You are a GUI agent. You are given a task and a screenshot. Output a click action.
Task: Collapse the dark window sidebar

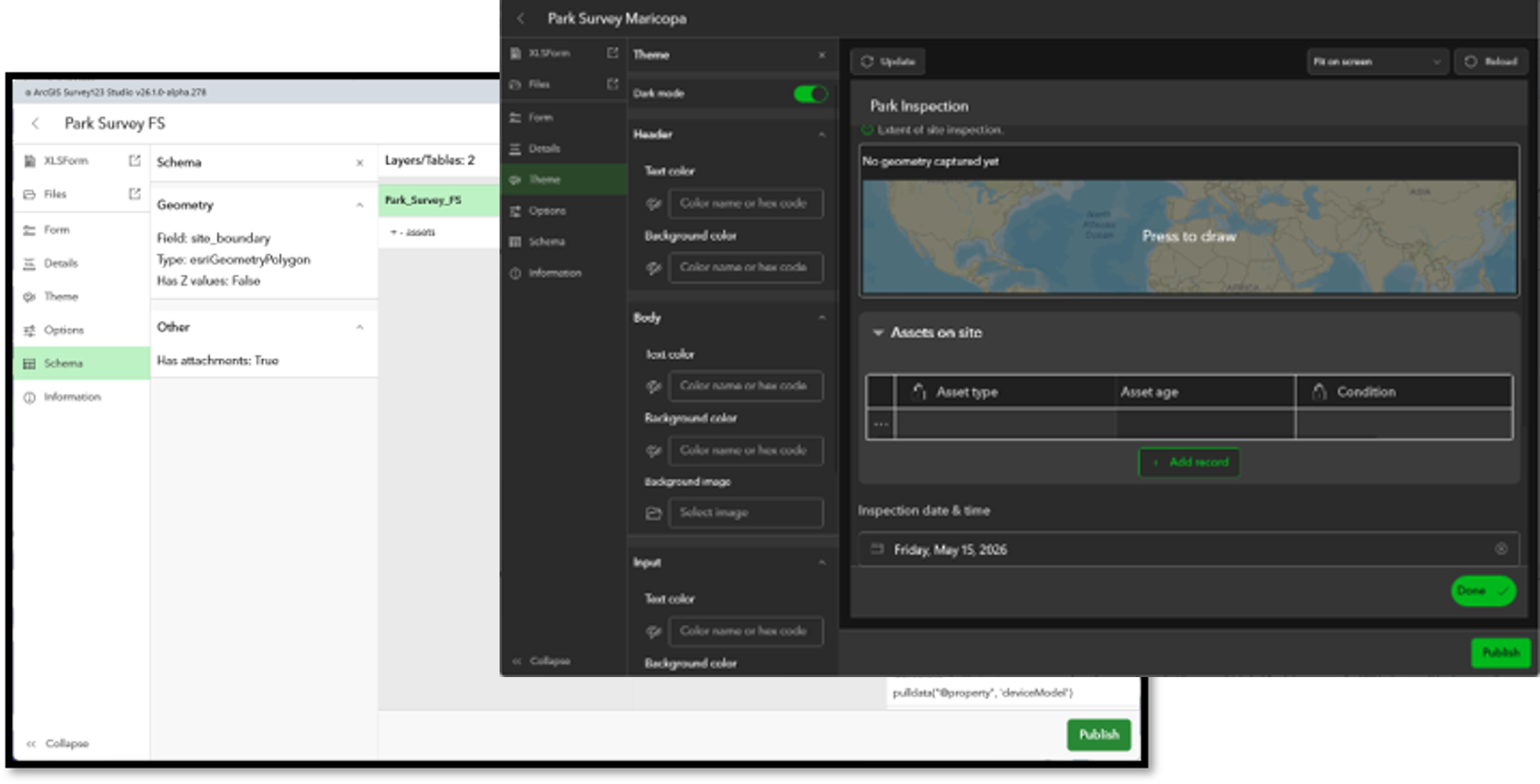click(x=541, y=661)
